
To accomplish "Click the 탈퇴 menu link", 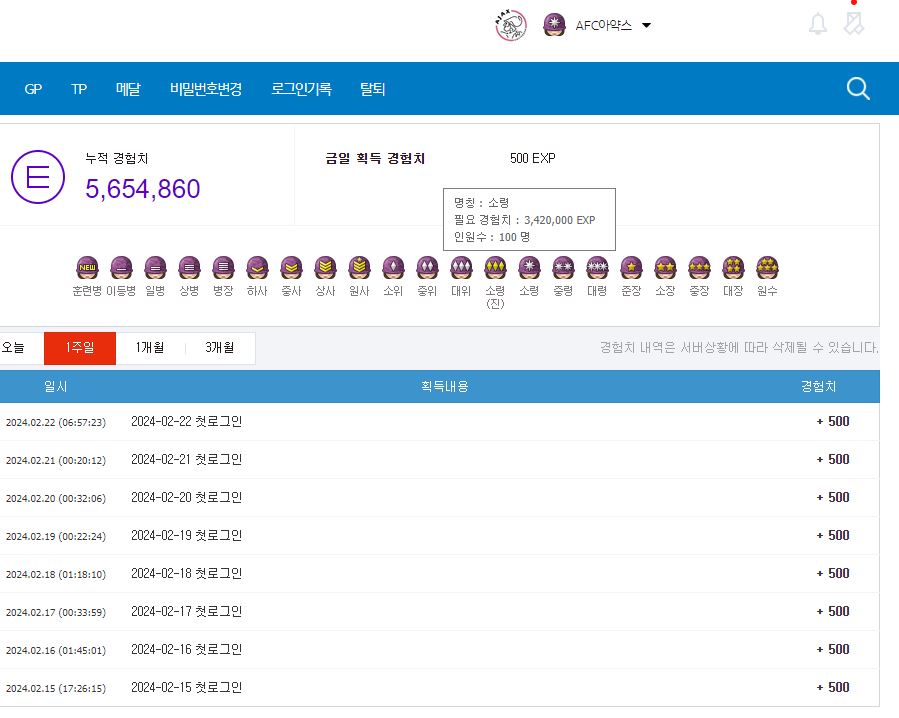I will pyautogui.click(x=373, y=89).
